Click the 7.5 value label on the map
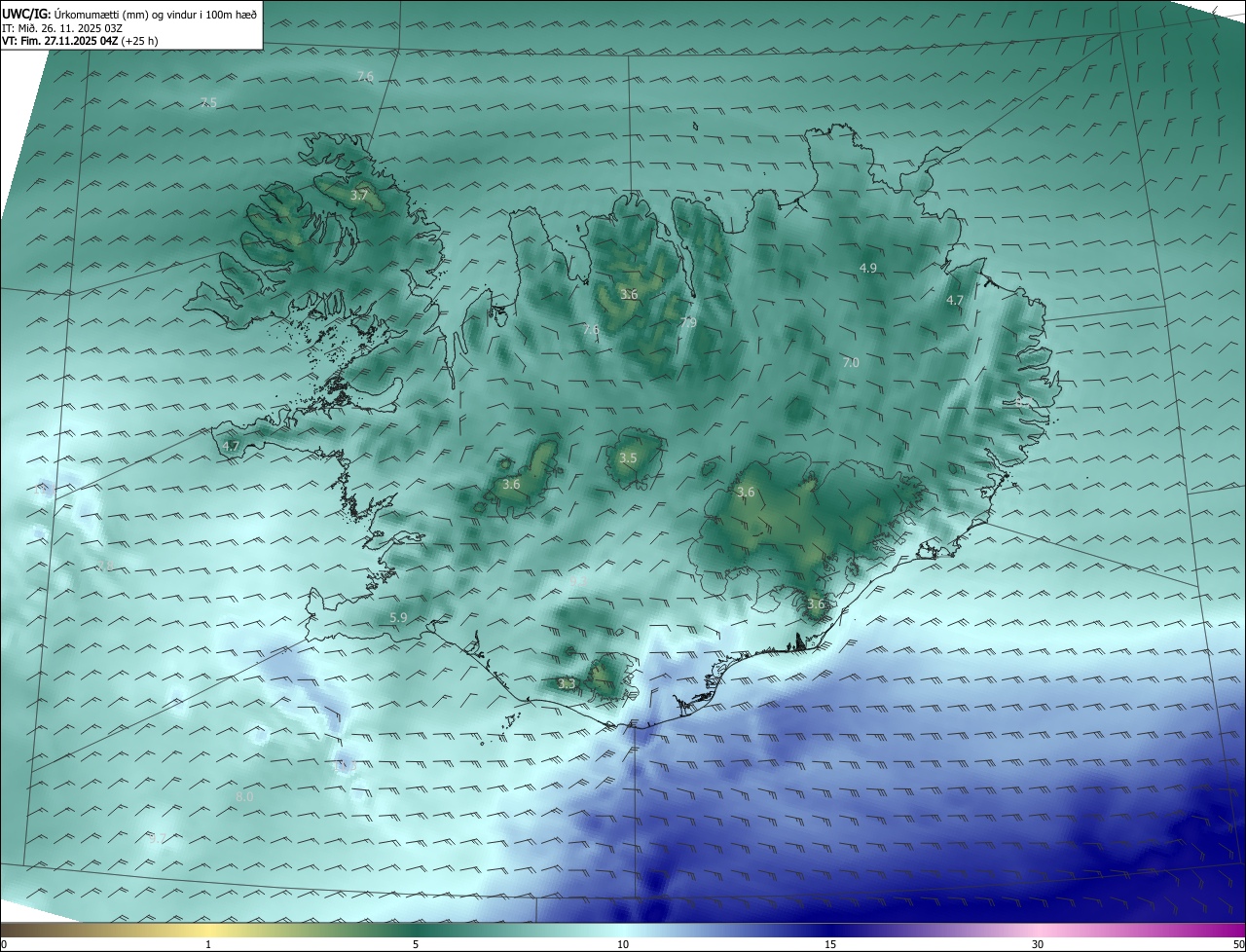1246x952 pixels. (208, 102)
